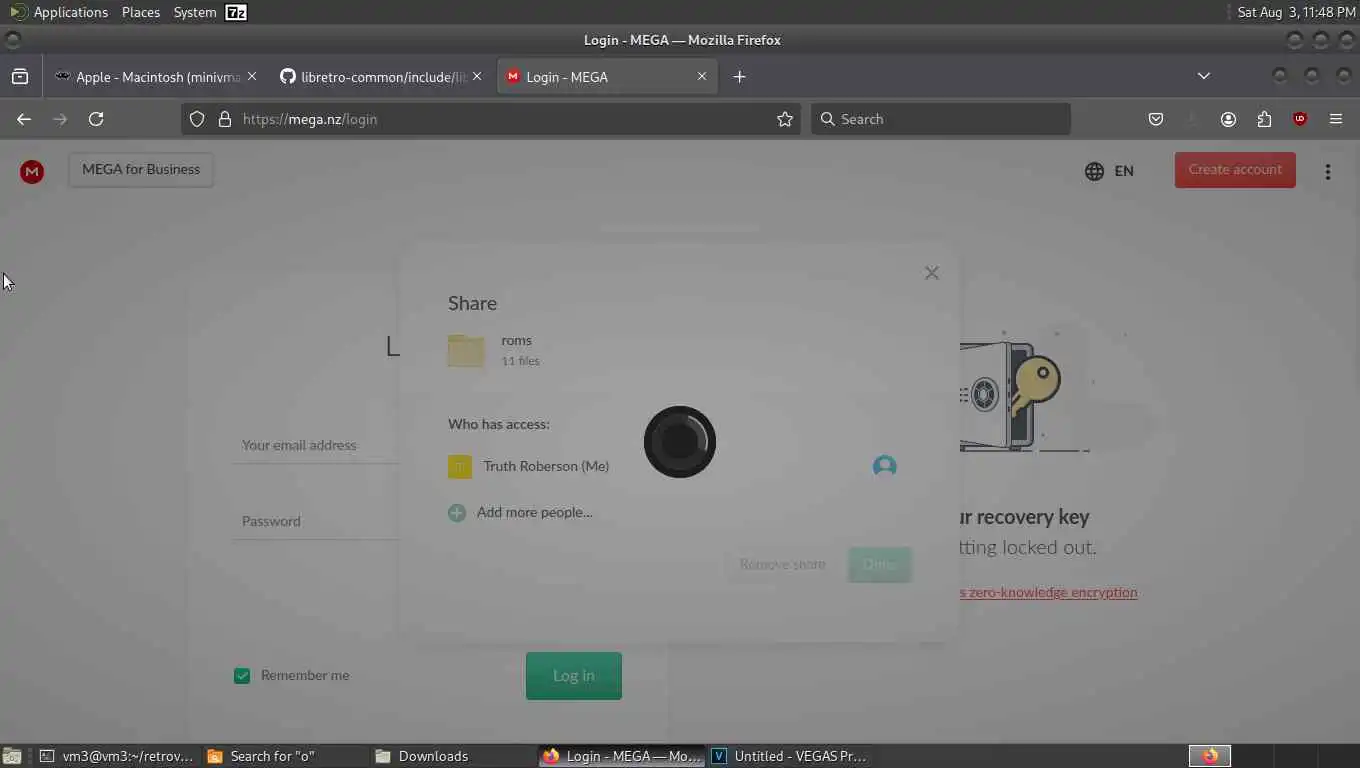Open Firefox account profile icon

click(x=1228, y=119)
